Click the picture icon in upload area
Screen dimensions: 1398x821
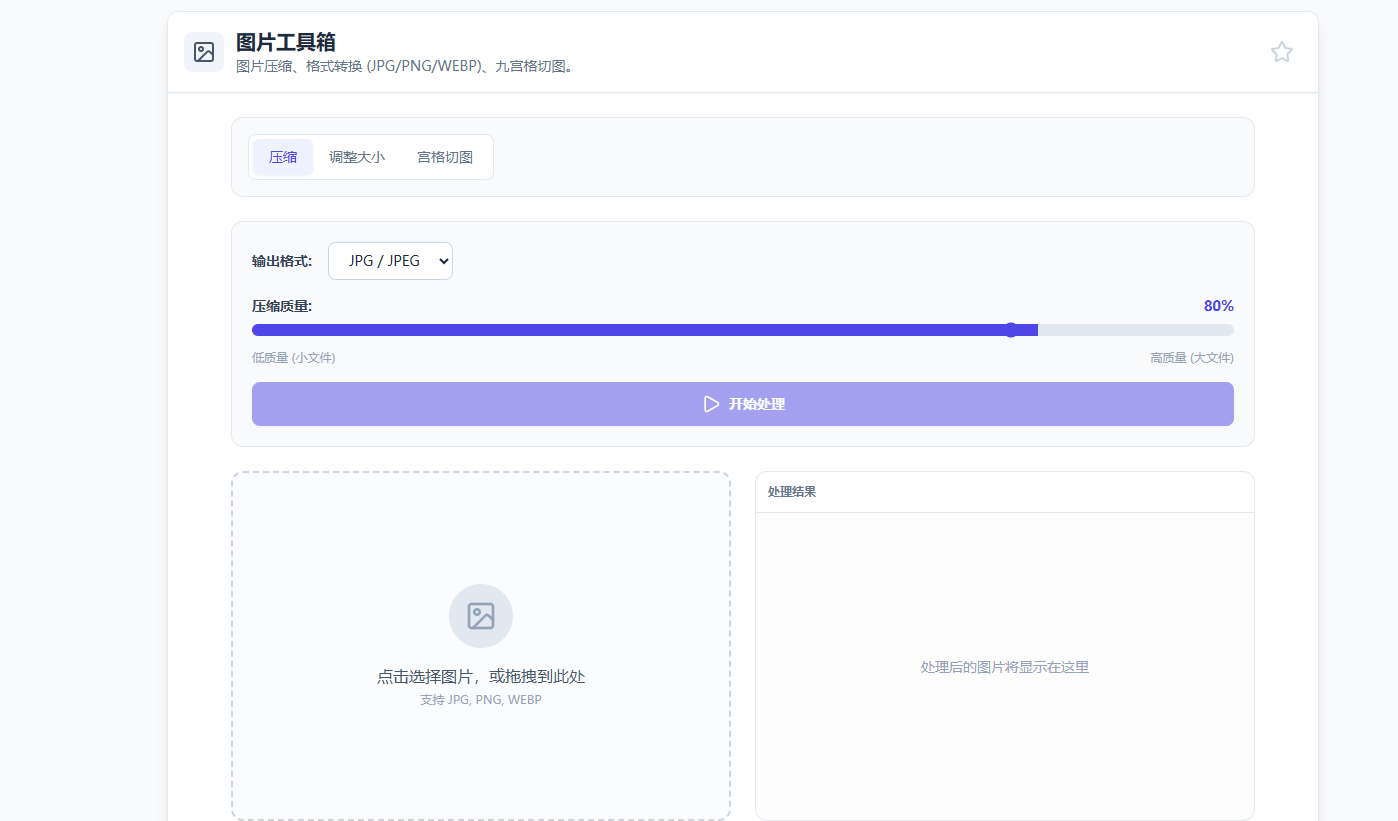point(481,616)
